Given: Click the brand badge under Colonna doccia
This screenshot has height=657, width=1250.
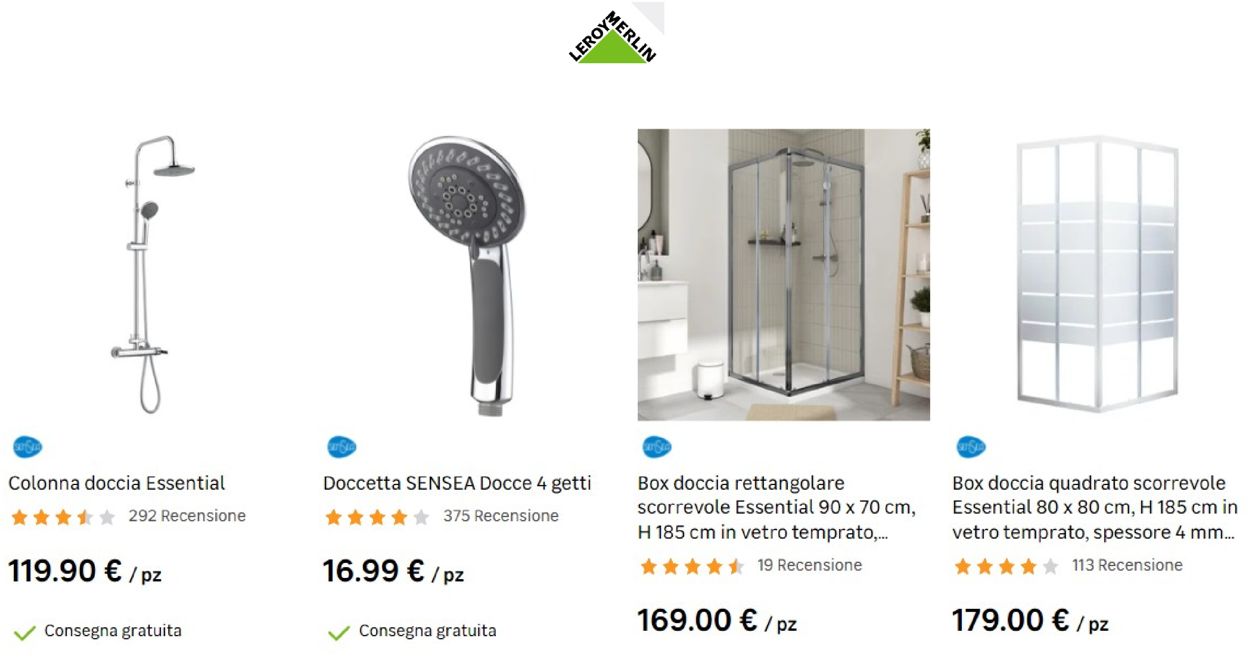Looking at the screenshot, I should 27,447.
